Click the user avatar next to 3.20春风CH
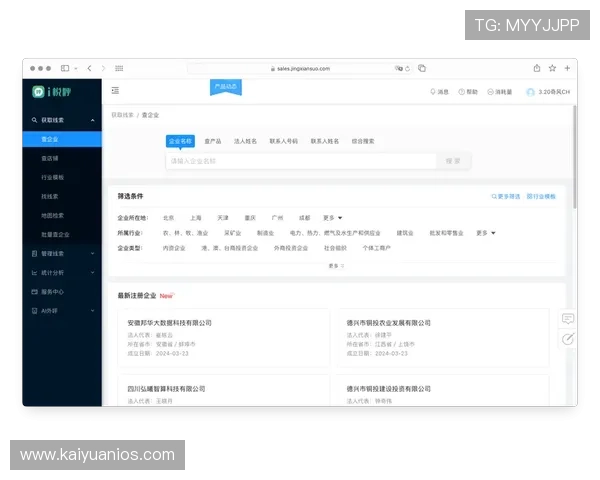The image size is (600, 480). coord(530,92)
